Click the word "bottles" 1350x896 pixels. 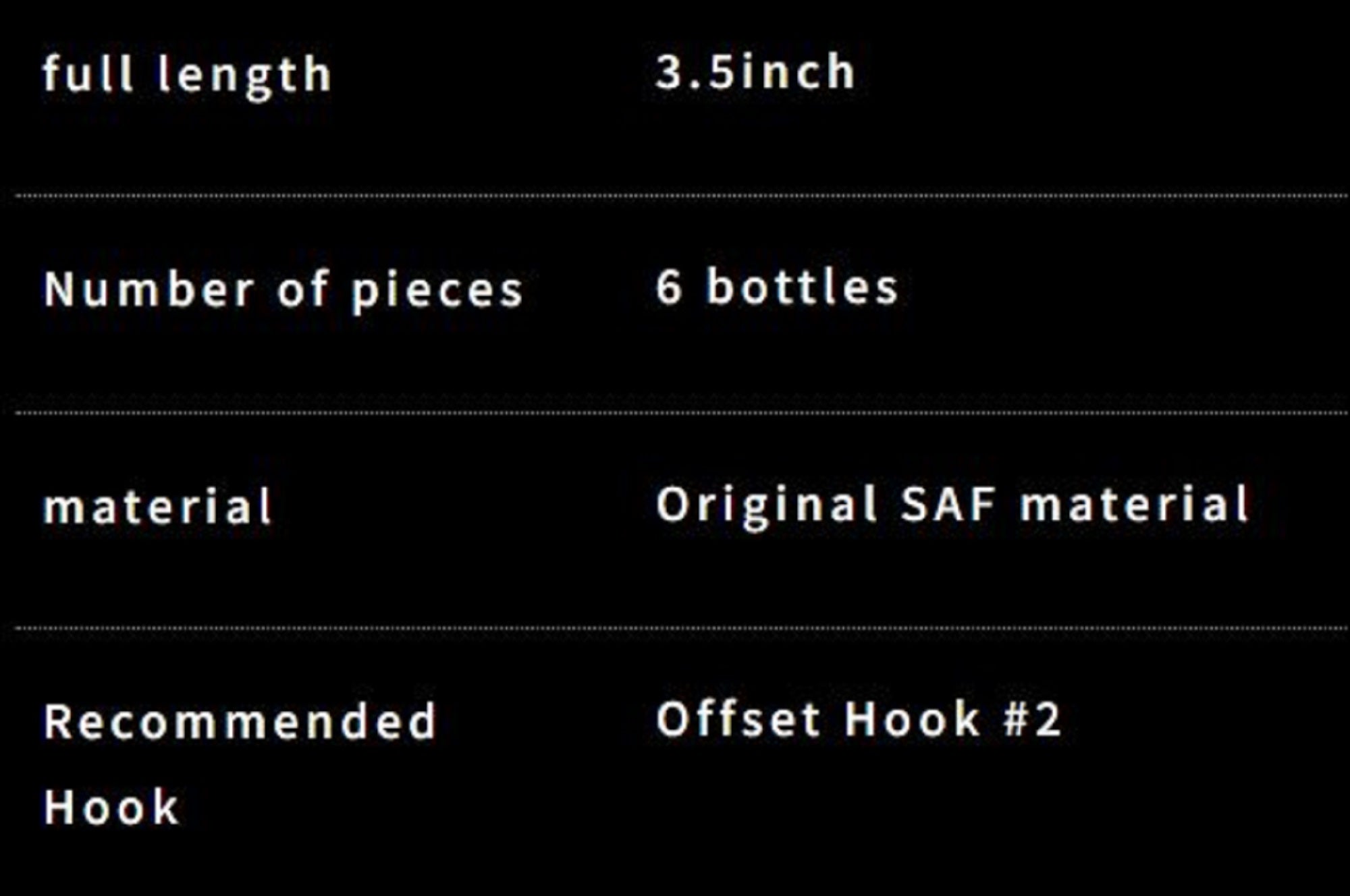pos(803,287)
